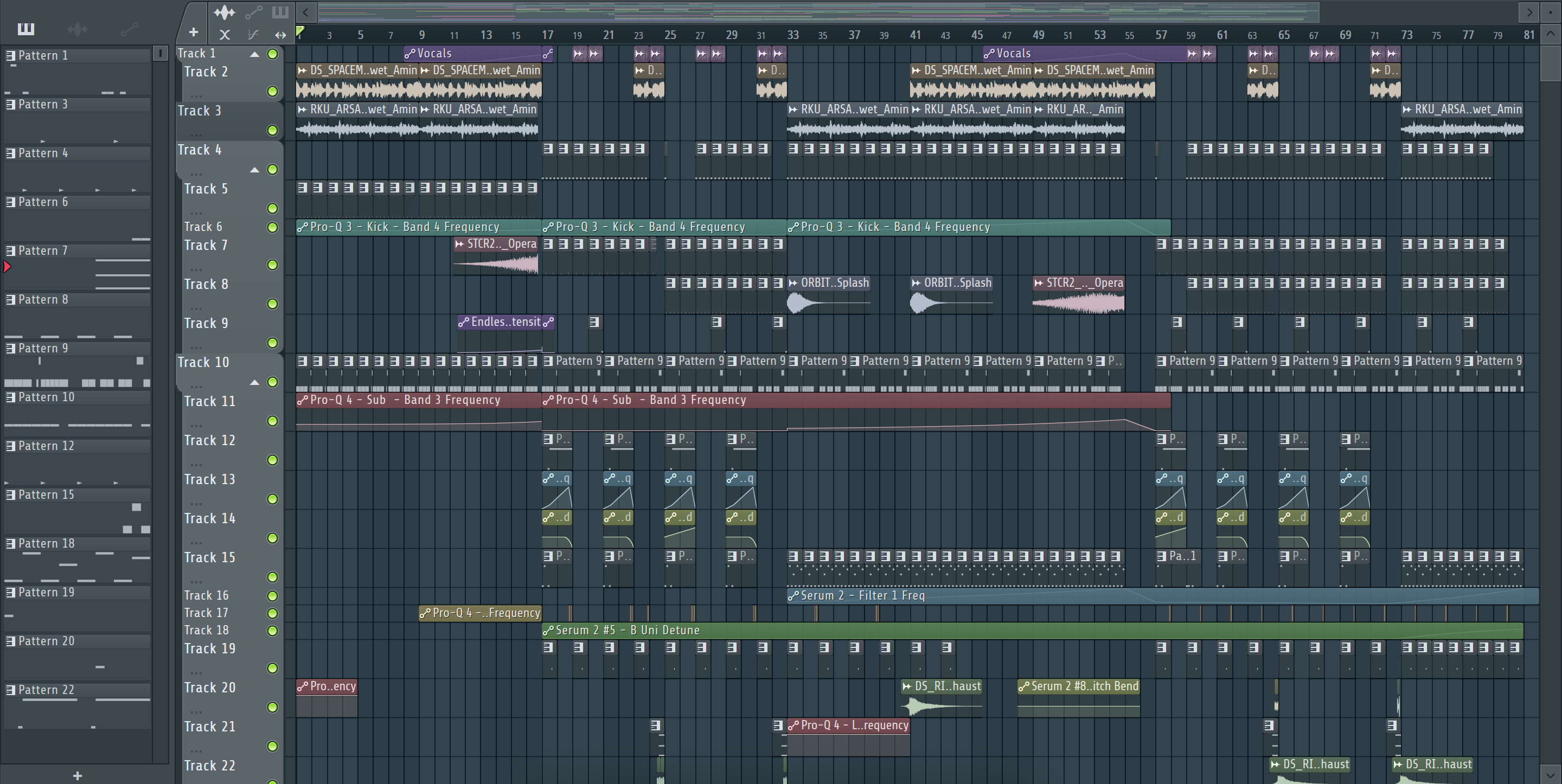Viewport: 1562px width, 784px height.
Task: Click the down arrow of the vertical scrollbar
Action: coord(1551,774)
